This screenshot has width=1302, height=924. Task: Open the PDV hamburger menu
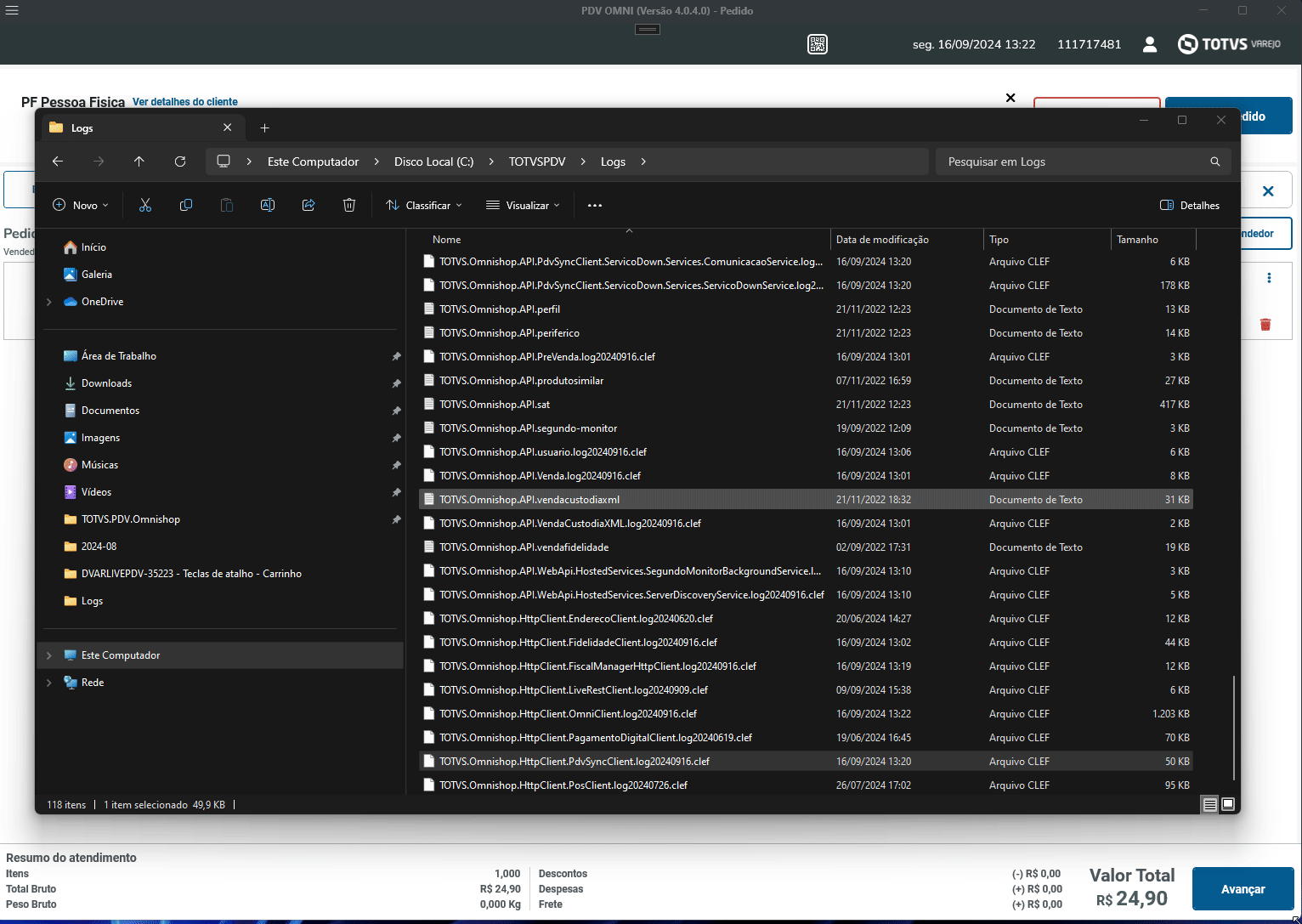point(12,10)
